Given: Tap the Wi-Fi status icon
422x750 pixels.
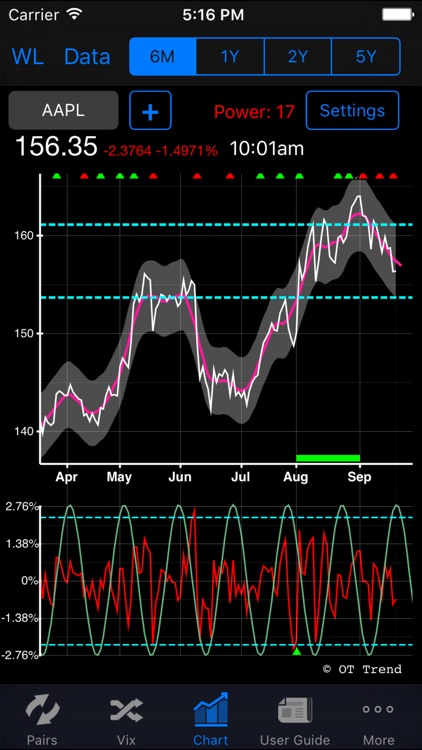Looking at the screenshot, I should [74, 14].
